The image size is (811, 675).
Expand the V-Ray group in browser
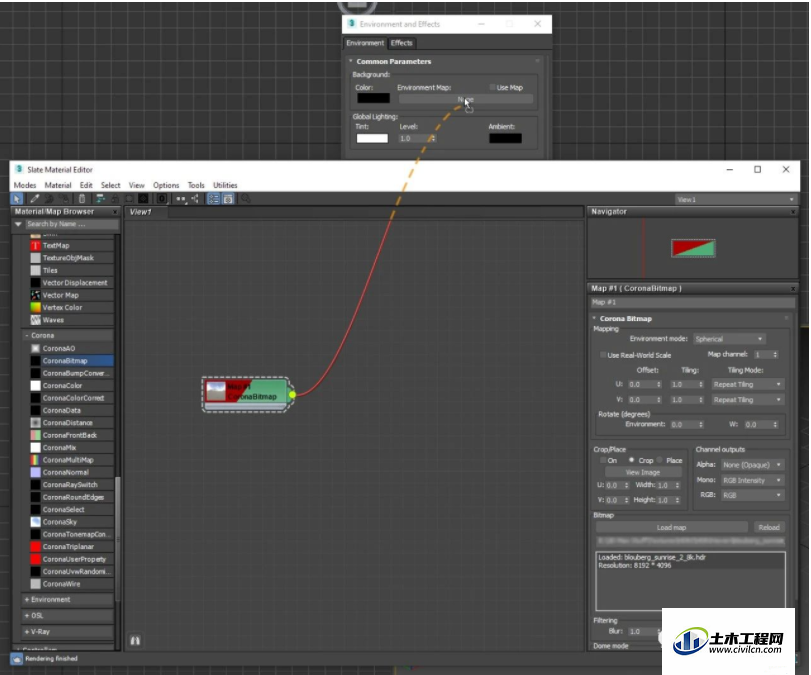click(26, 632)
